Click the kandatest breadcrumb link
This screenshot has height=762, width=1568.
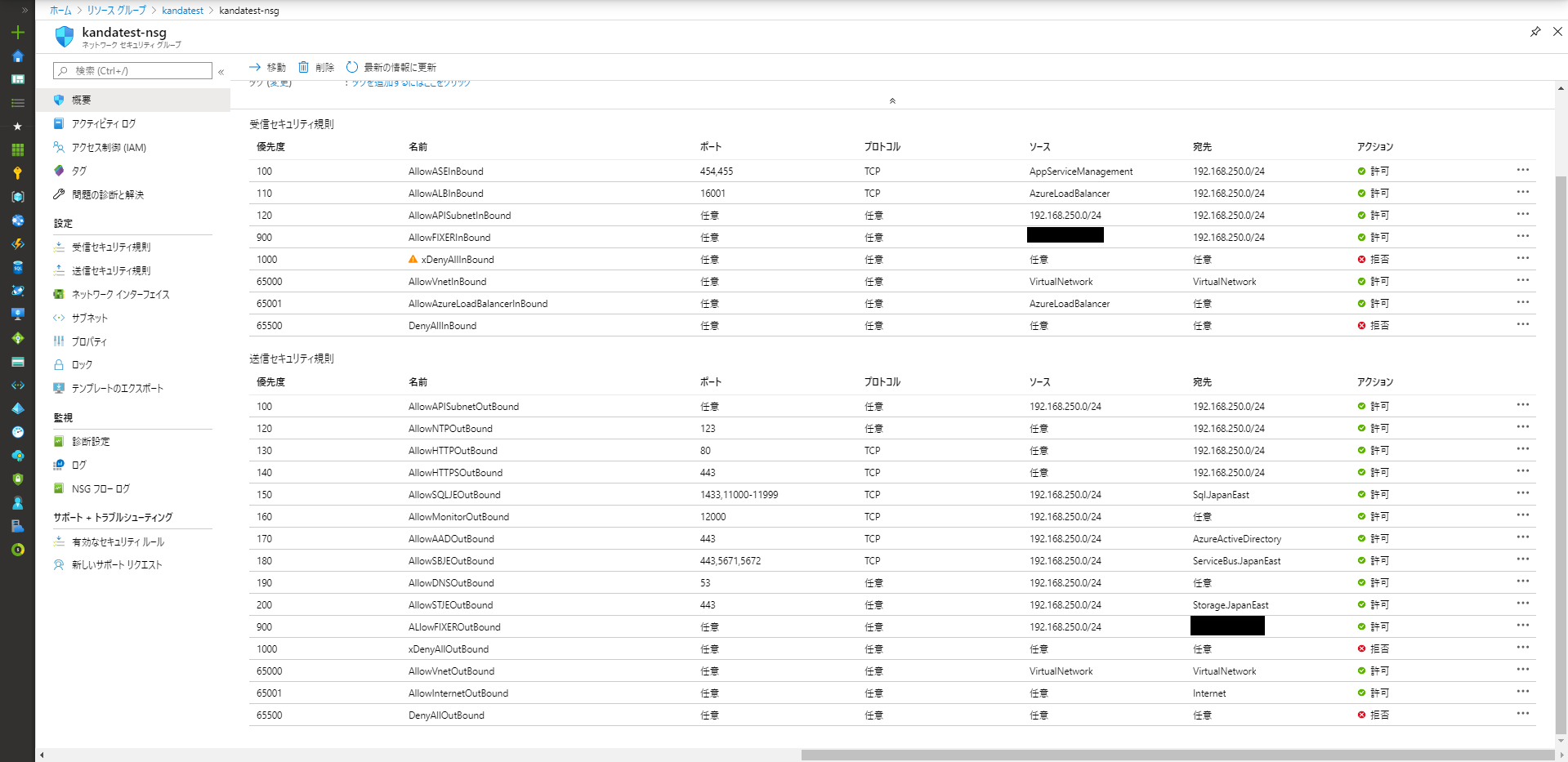tap(182, 11)
